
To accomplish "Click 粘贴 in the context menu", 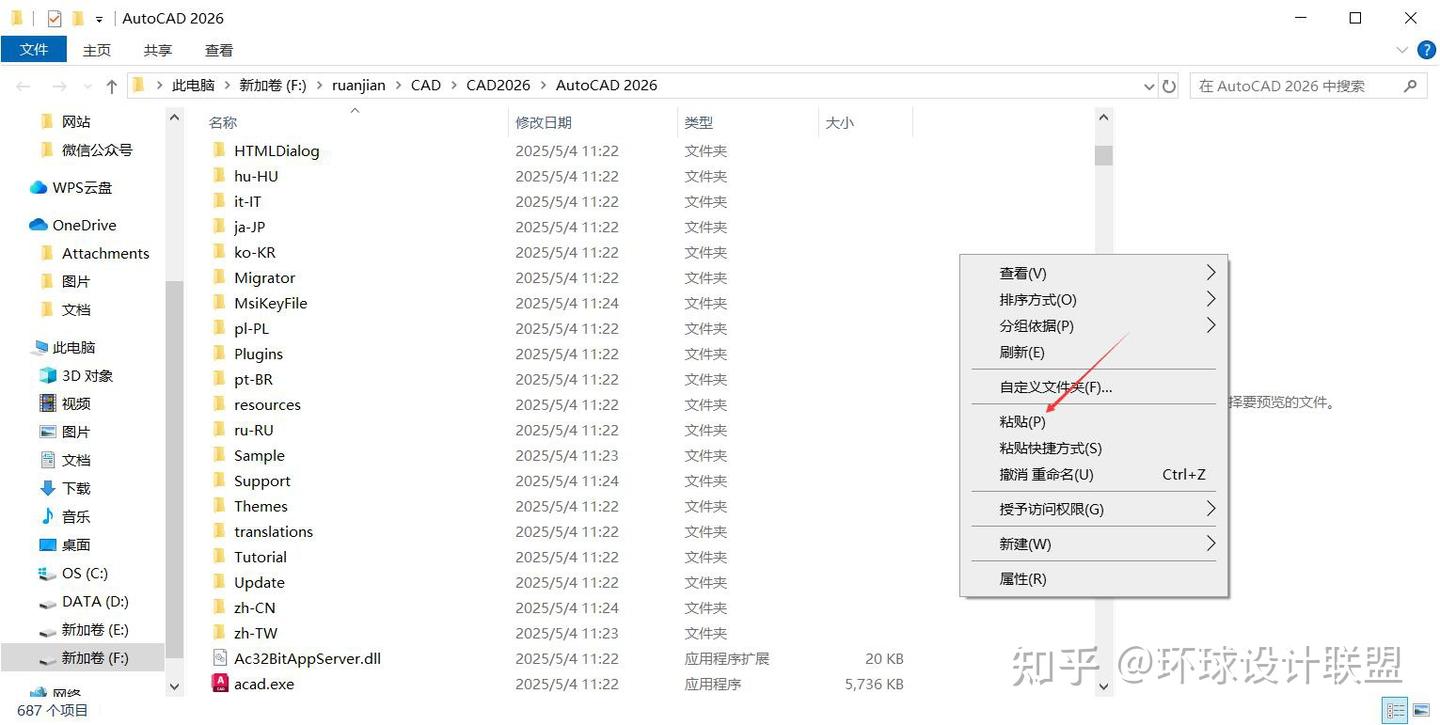I will [x=1022, y=421].
